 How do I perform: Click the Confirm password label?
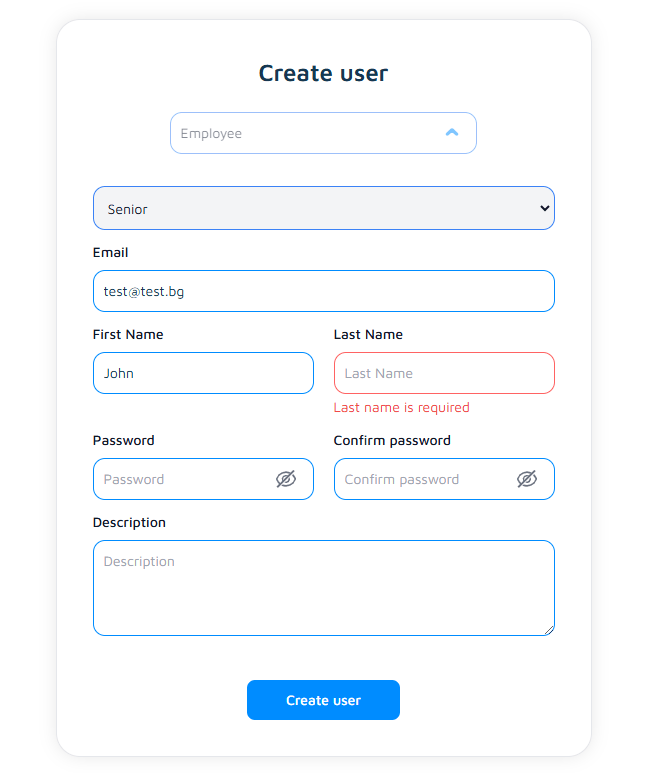click(392, 440)
